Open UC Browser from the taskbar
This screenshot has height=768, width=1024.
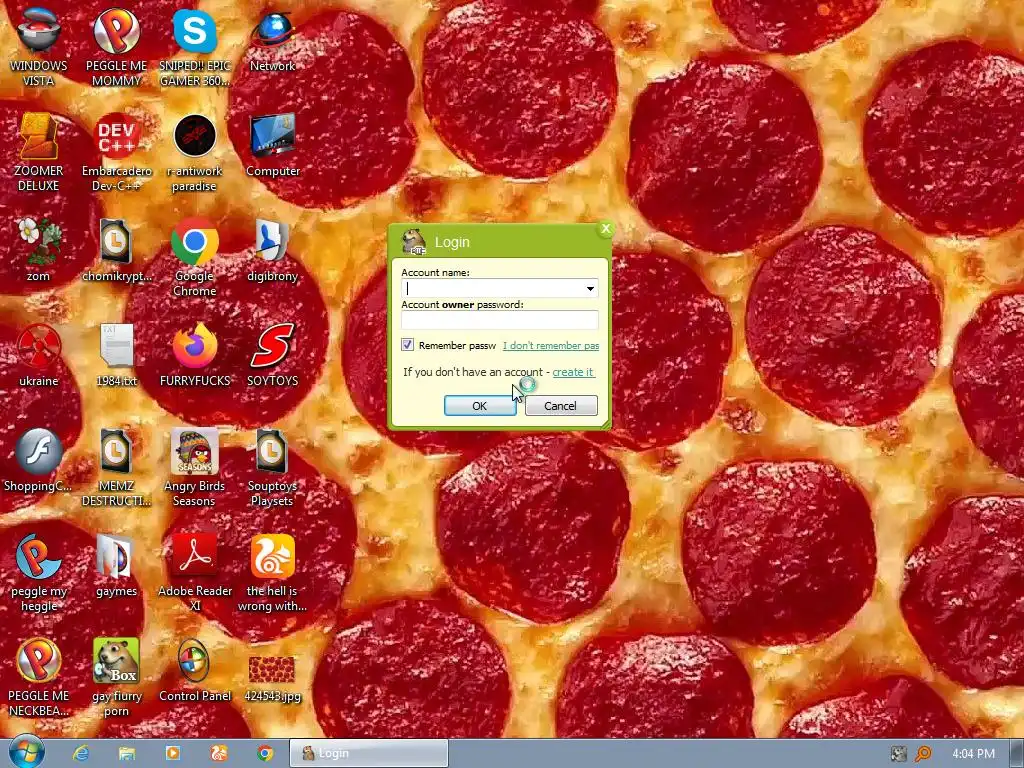click(219, 753)
